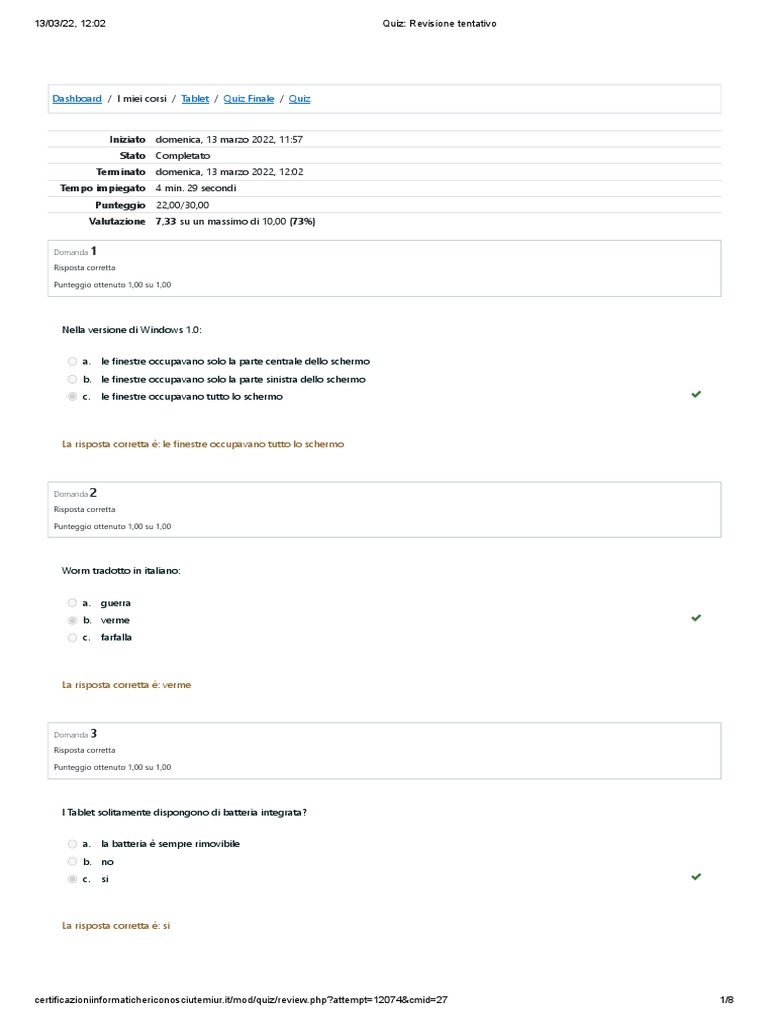Select radio 'le finestre occupavano solo la parte sinistra'

(x=72, y=379)
